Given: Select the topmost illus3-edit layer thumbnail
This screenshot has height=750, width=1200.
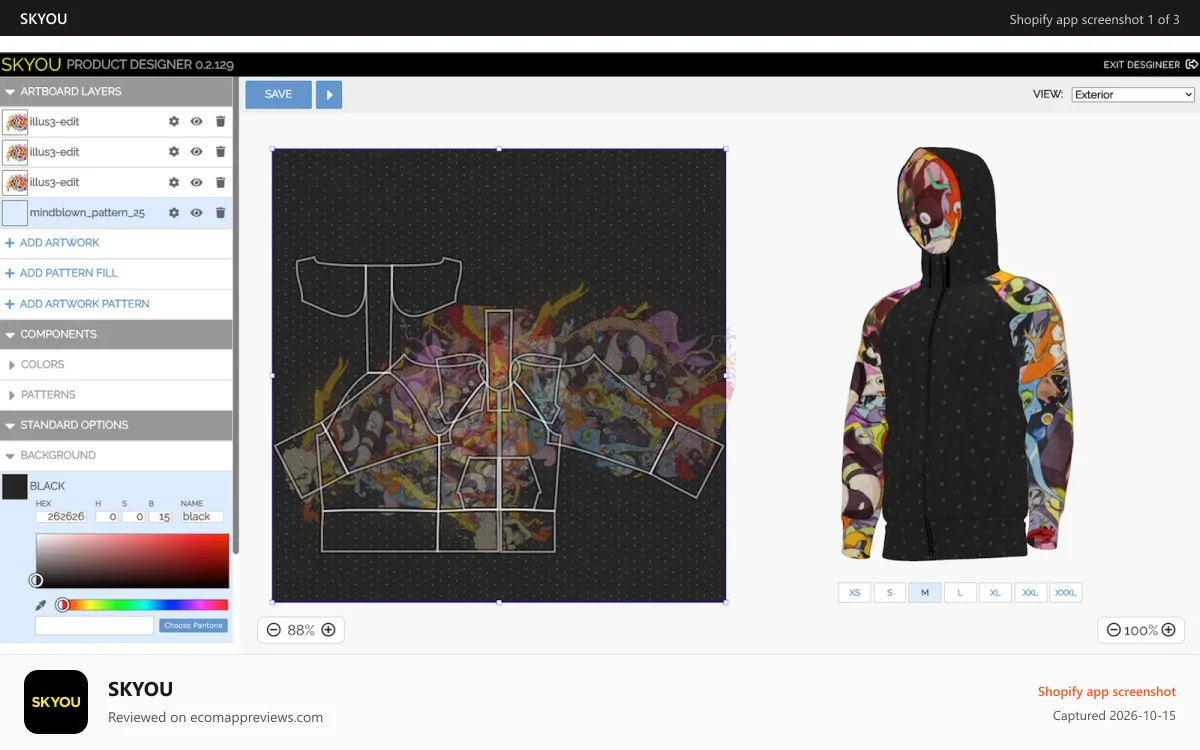Looking at the screenshot, I should point(15,122).
